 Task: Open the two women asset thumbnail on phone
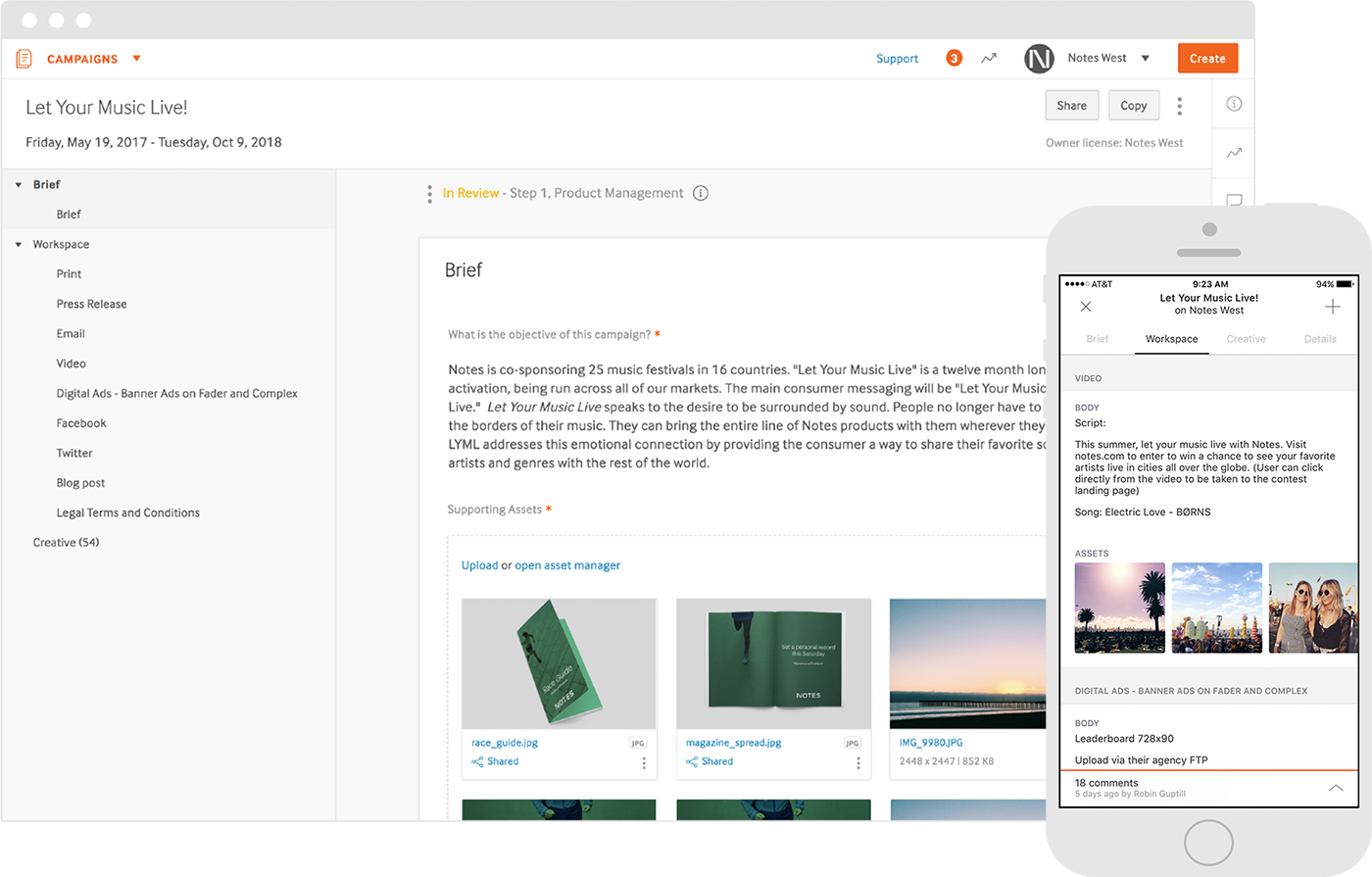pos(1313,608)
